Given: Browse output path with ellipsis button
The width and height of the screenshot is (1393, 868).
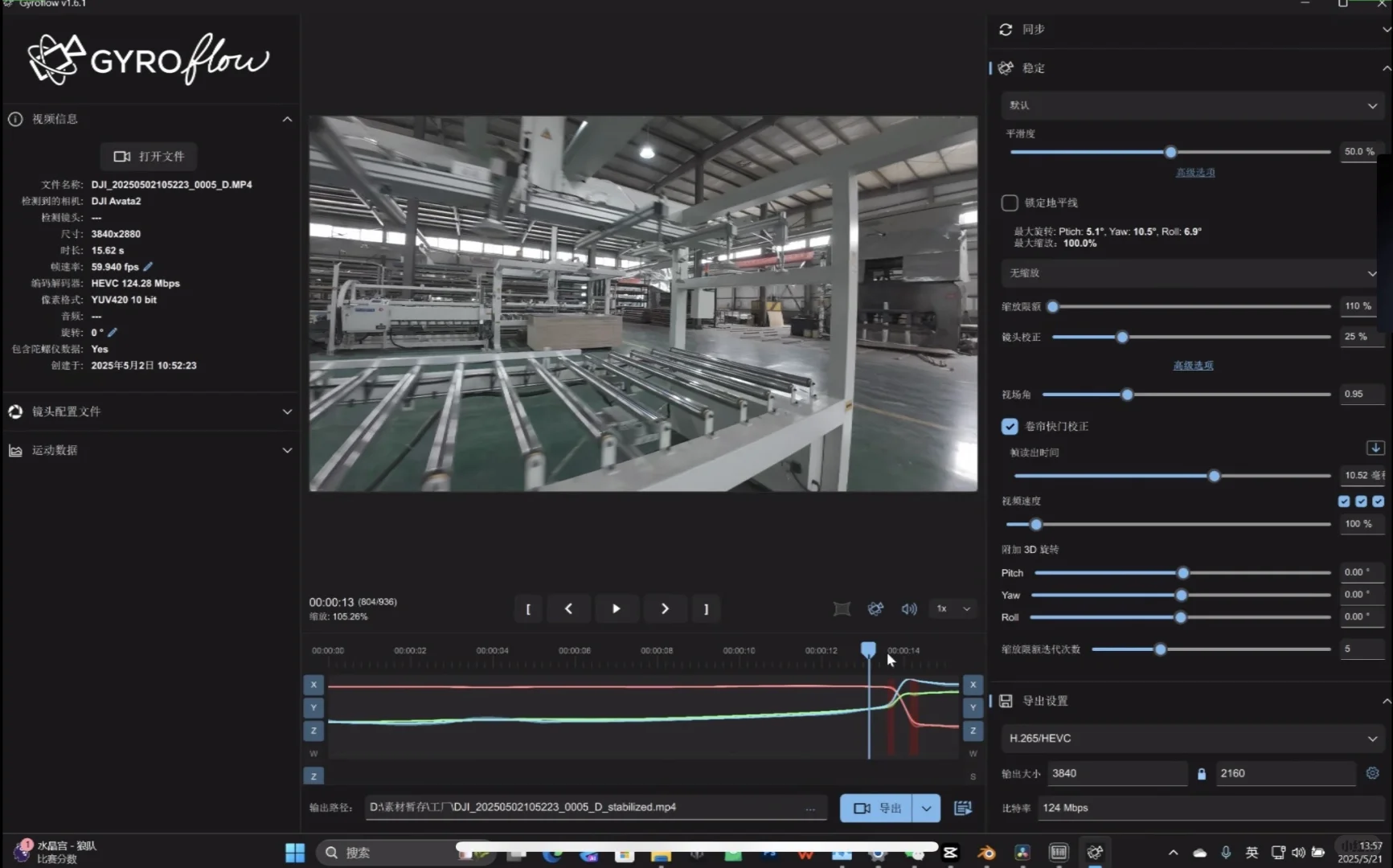Looking at the screenshot, I should pyautogui.click(x=810, y=808).
